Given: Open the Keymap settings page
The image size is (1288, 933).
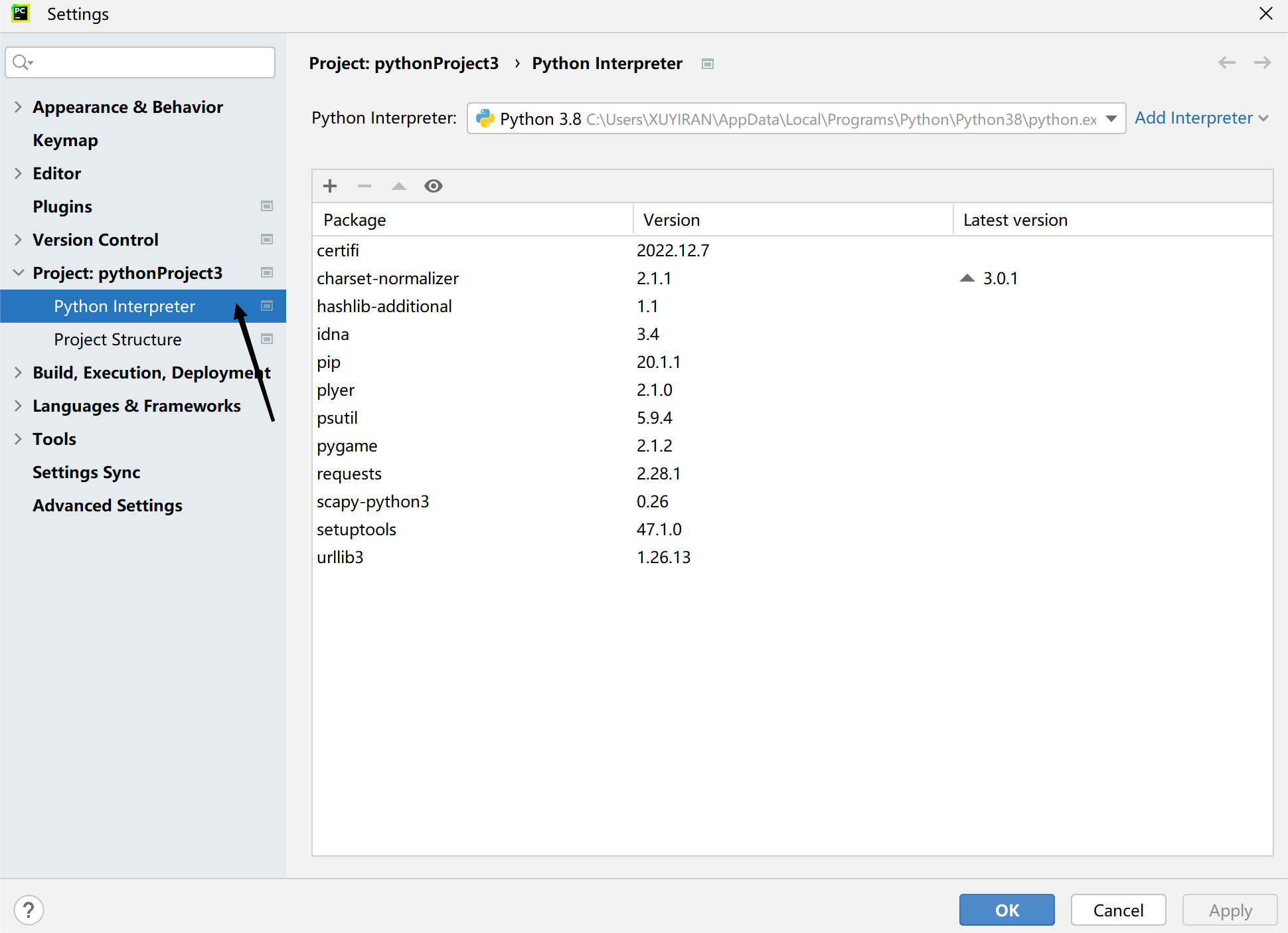Looking at the screenshot, I should (x=65, y=140).
